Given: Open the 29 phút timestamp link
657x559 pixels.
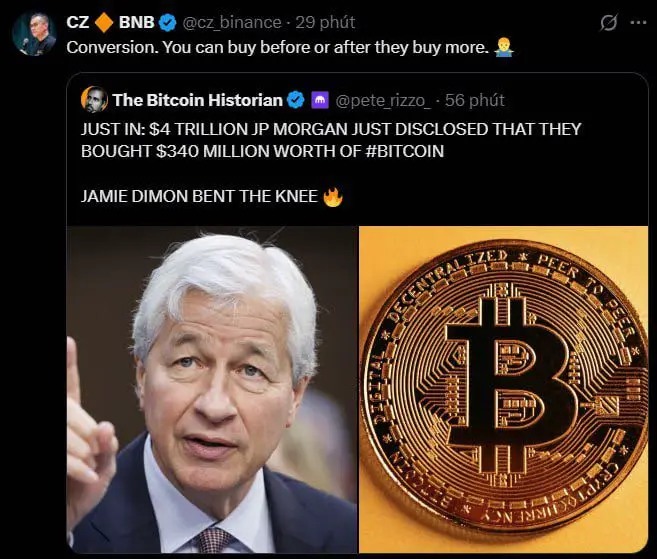Looking at the screenshot, I should point(325,22).
